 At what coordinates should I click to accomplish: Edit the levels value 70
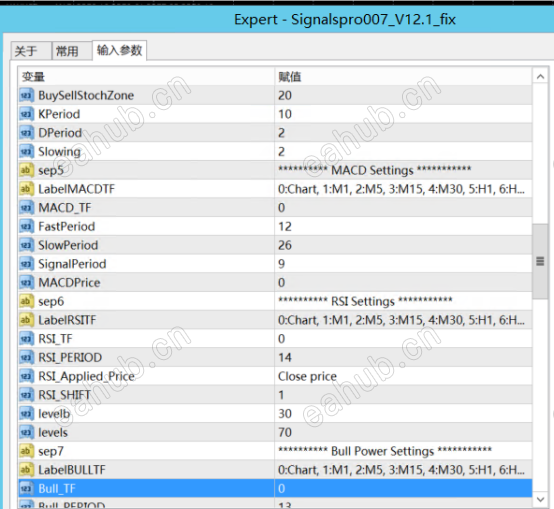(x=403, y=432)
